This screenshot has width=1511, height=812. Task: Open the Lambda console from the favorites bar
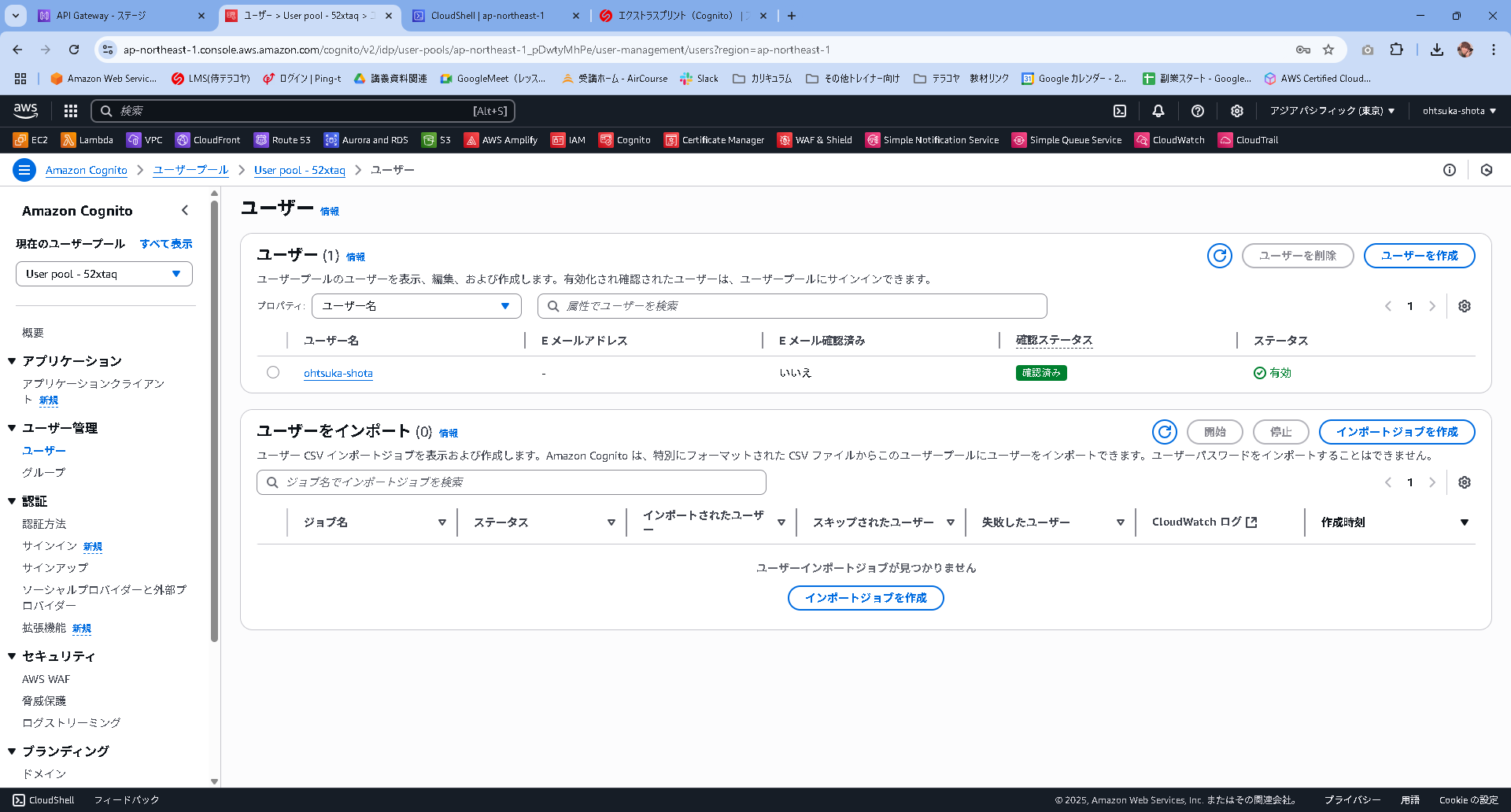[87, 139]
